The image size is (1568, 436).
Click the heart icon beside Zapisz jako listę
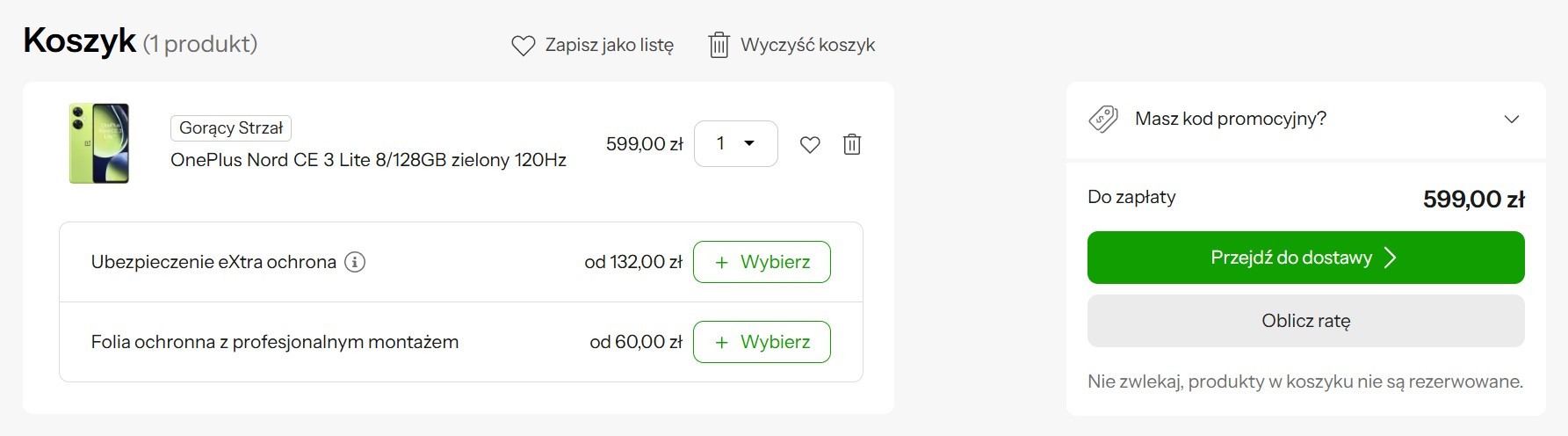point(523,46)
